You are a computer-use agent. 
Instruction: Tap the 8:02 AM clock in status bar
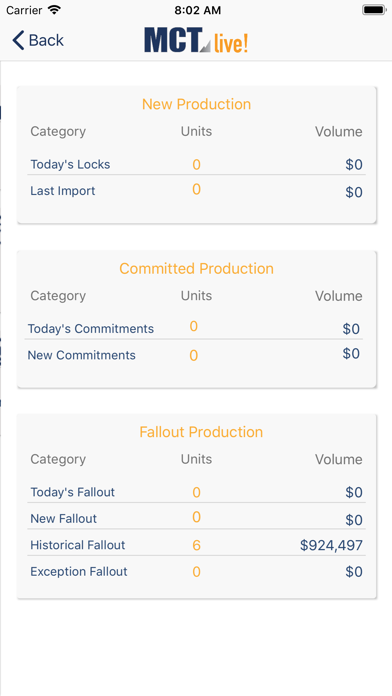[x=198, y=10]
